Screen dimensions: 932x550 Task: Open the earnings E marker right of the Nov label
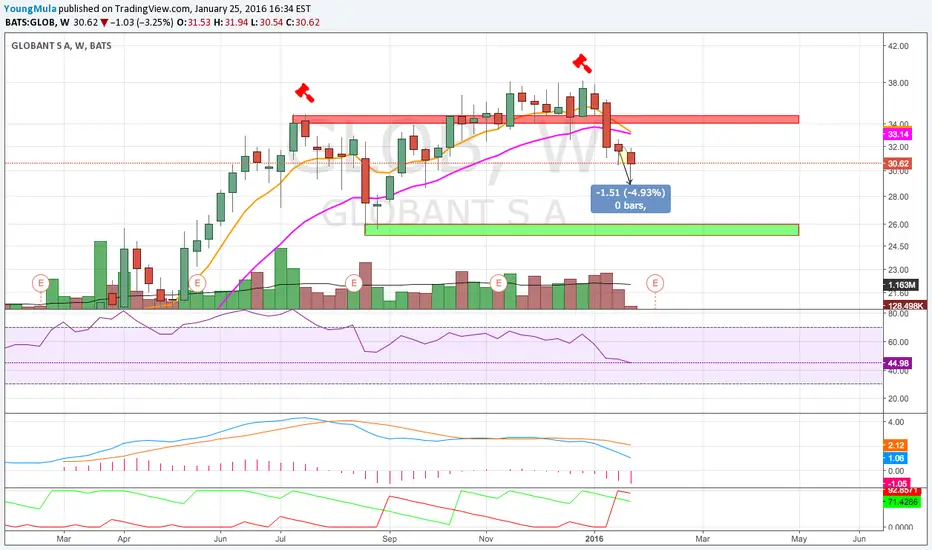tap(499, 283)
